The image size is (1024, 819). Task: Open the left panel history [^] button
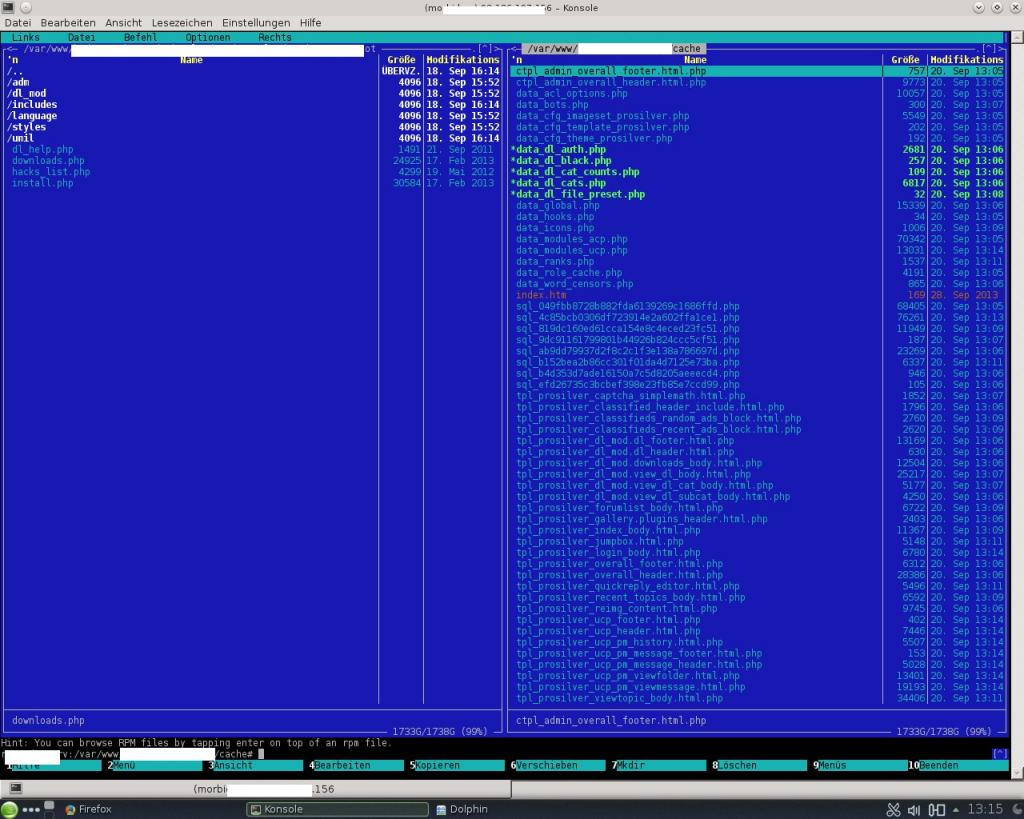485,48
